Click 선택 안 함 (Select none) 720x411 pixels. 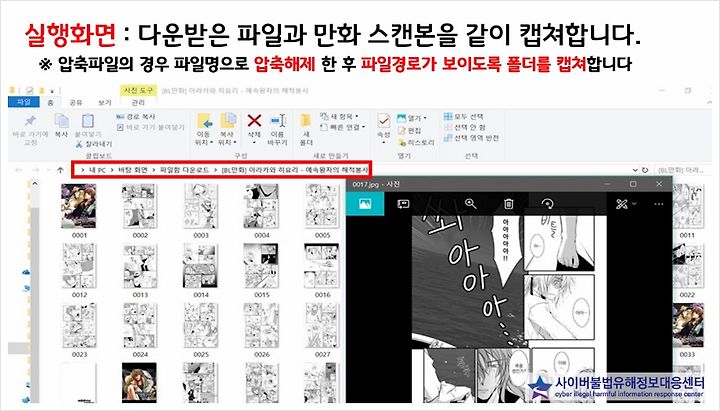point(465,127)
